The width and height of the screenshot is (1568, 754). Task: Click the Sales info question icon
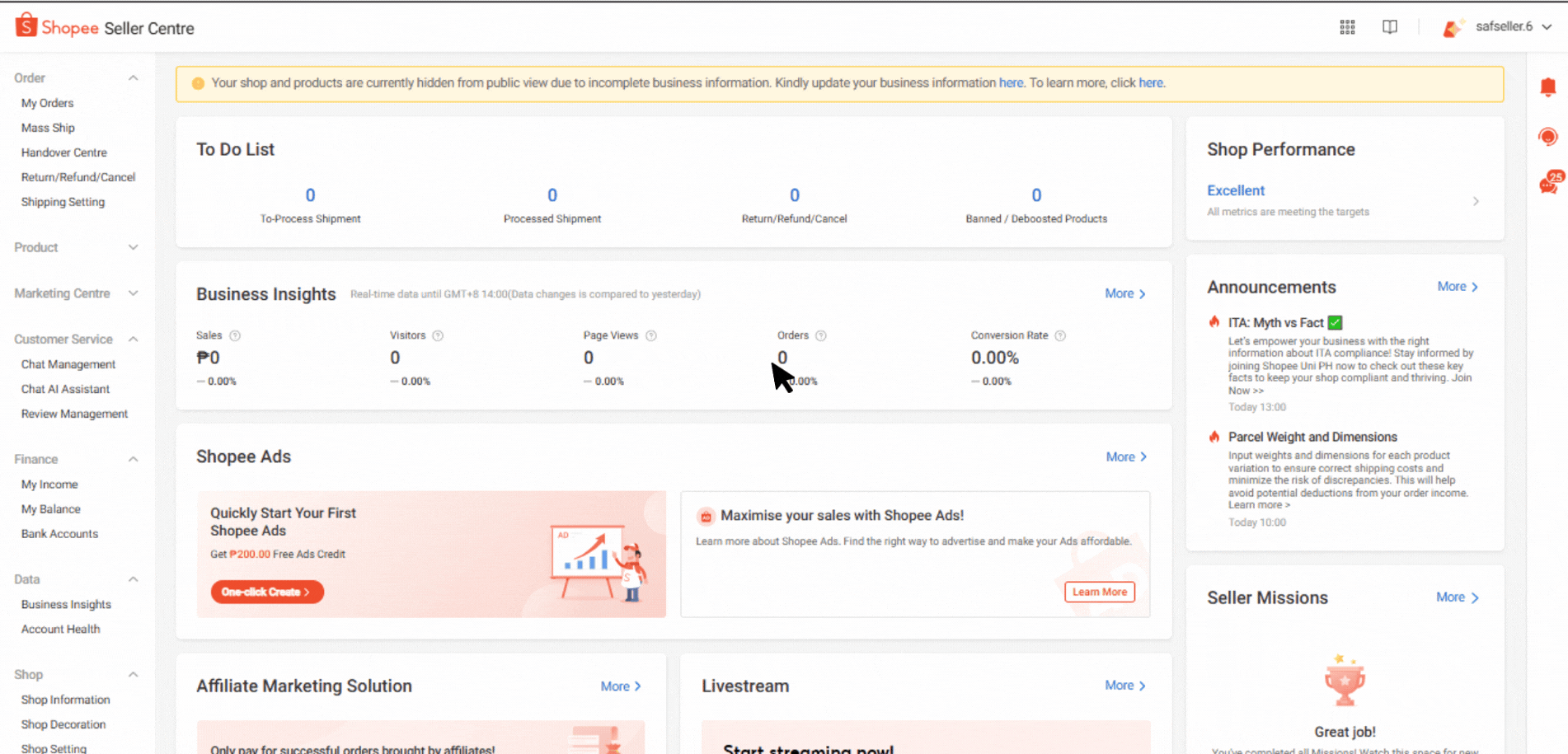coord(235,335)
